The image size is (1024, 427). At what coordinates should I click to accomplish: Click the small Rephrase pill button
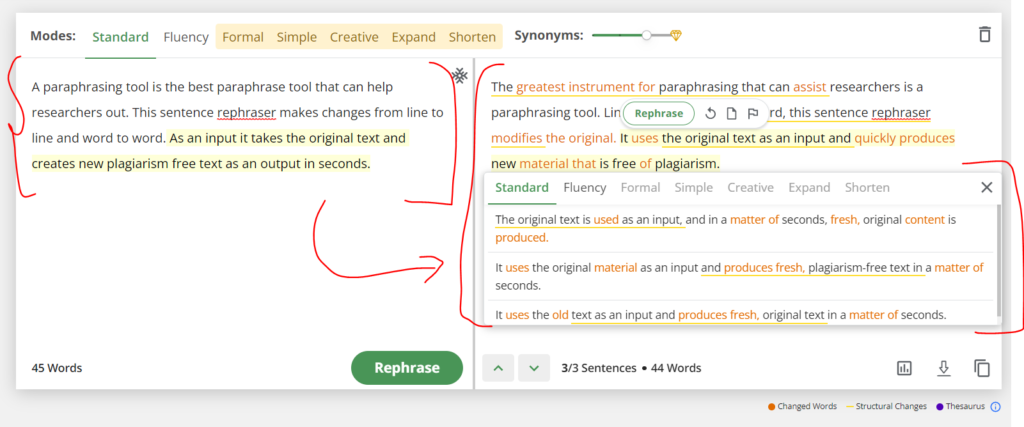(658, 114)
